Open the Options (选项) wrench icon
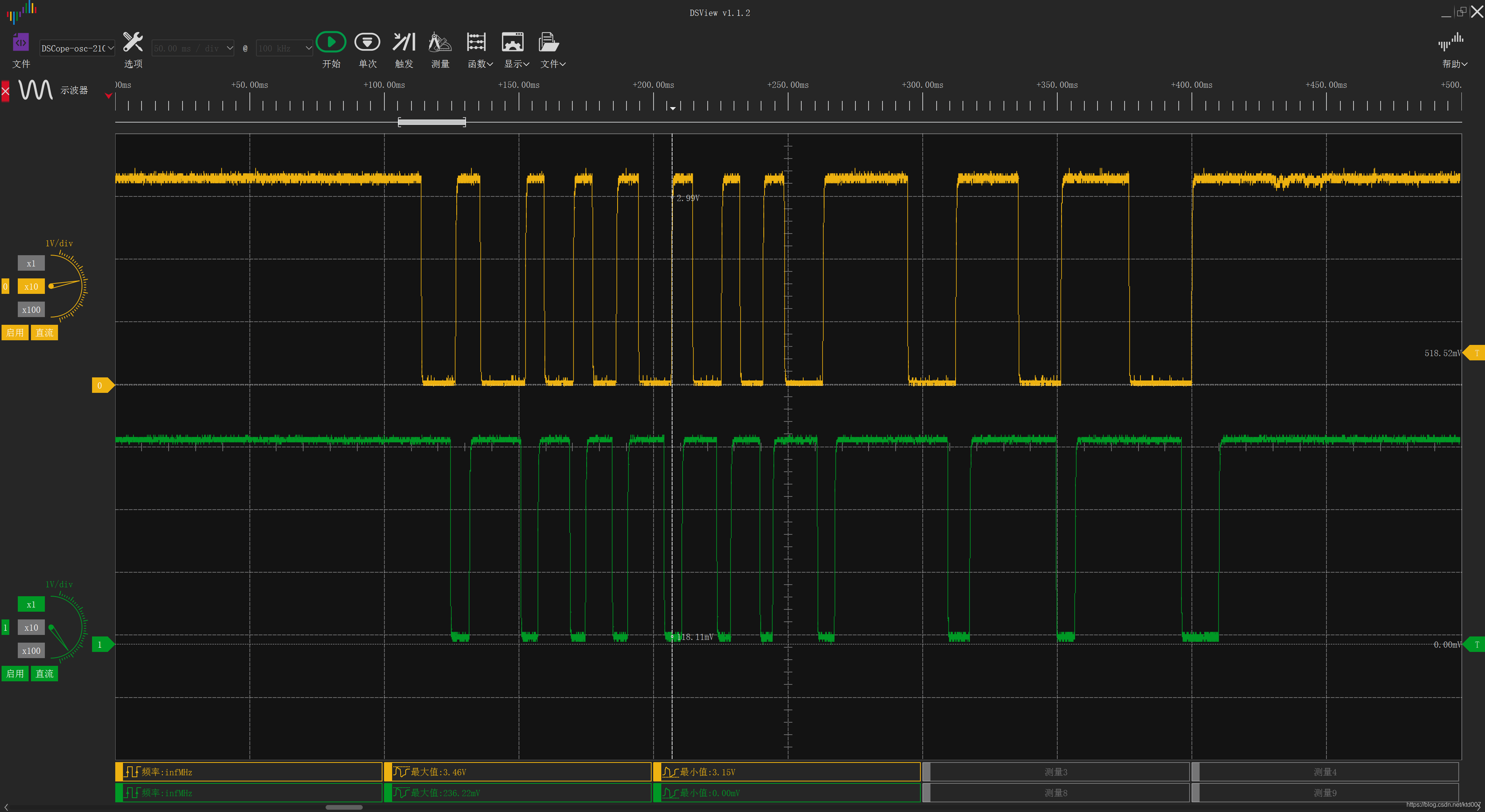Viewport: 1485px width, 812px height. [133, 42]
